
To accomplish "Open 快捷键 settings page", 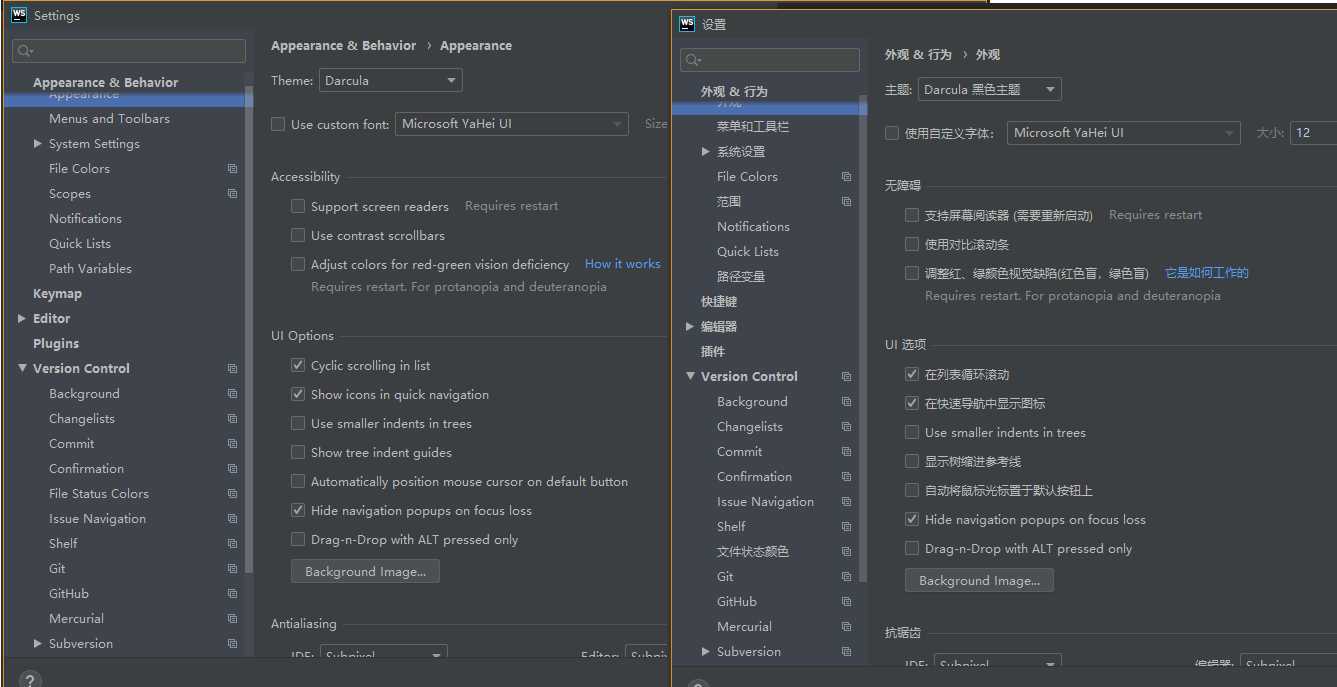I will (x=719, y=302).
